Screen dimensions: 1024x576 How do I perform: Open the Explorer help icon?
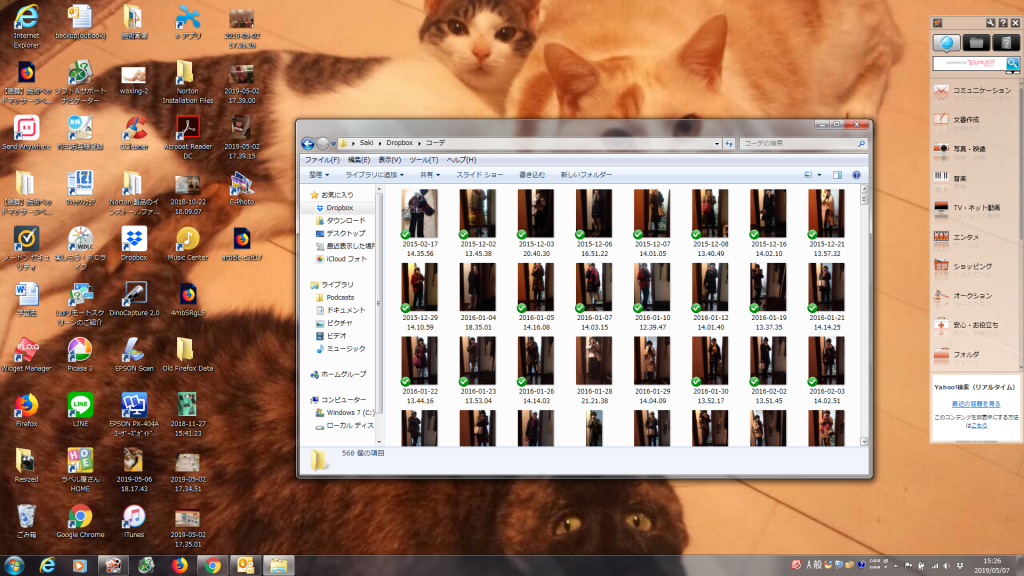(856, 175)
